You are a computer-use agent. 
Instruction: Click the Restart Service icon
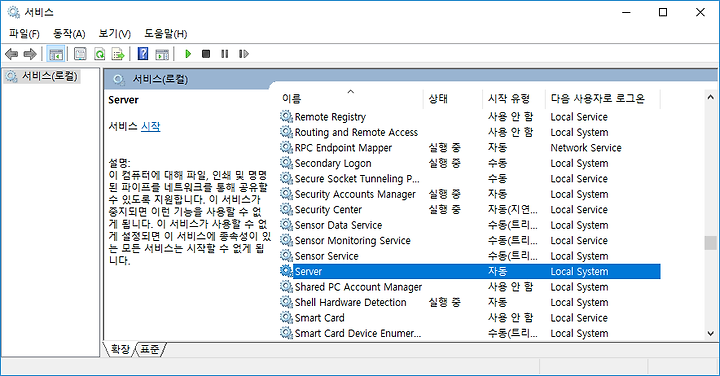pyautogui.click(x=243, y=54)
